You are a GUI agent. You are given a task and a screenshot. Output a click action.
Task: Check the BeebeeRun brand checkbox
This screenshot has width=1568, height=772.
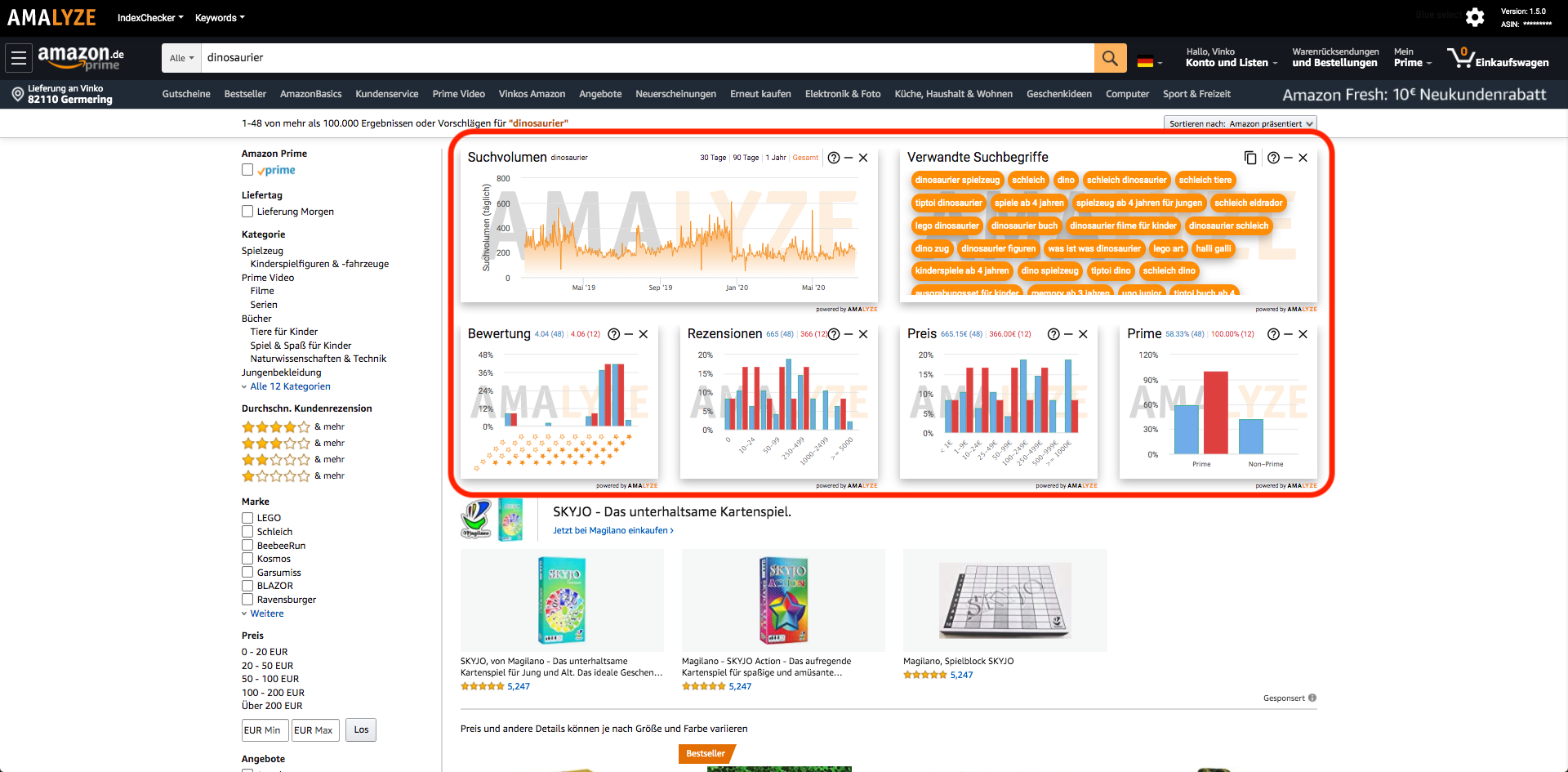[247, 545]
